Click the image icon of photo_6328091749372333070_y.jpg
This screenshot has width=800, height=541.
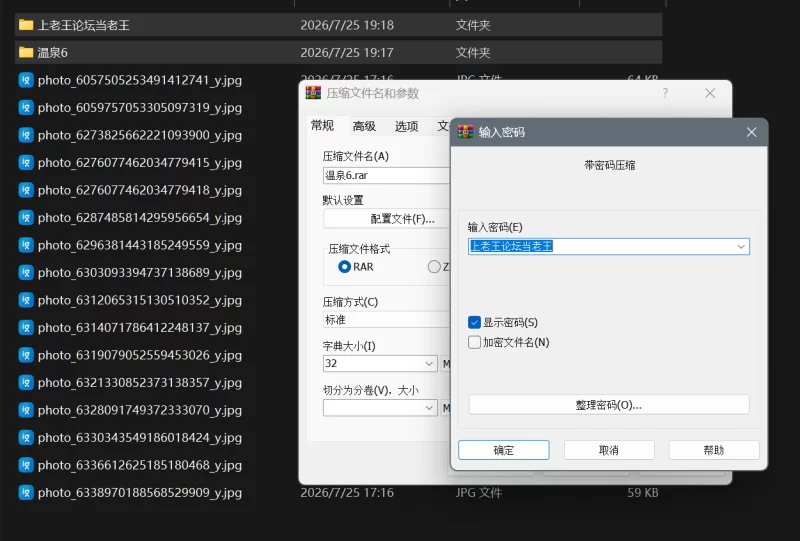tap(26, 410)
